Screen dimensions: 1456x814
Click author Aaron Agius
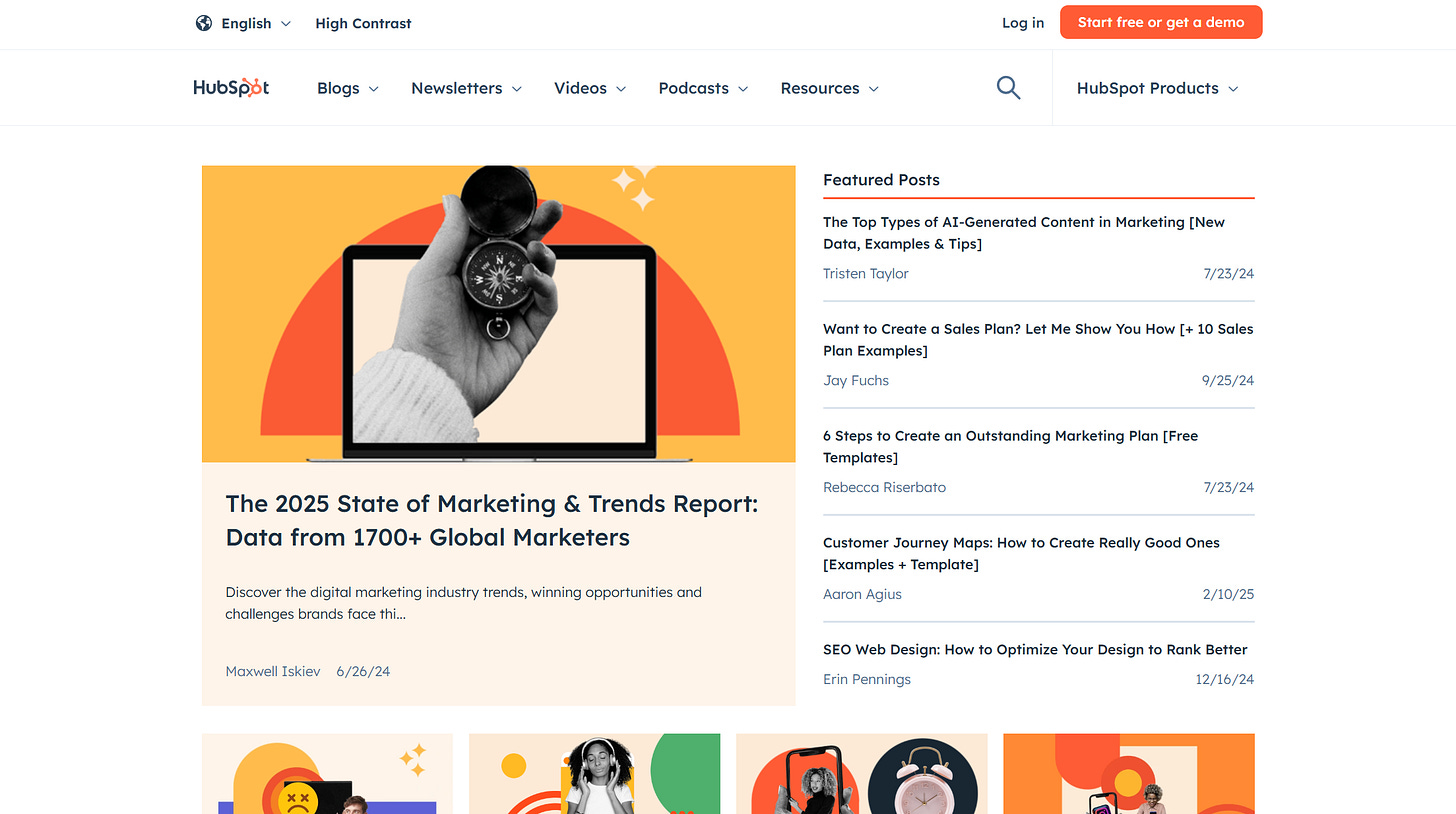coord(862,595)
